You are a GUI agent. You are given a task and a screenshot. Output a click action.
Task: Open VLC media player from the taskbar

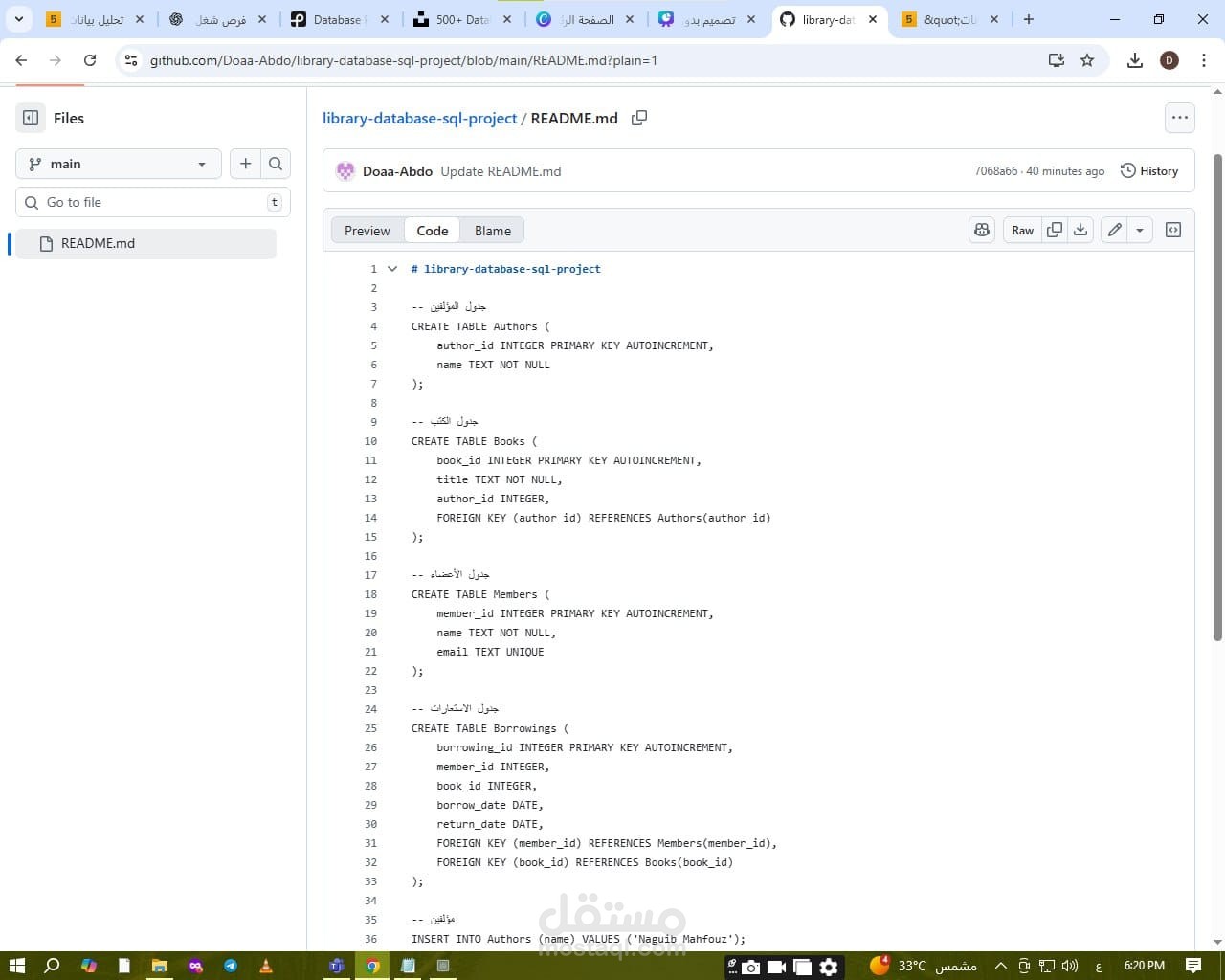pos(266,966)
